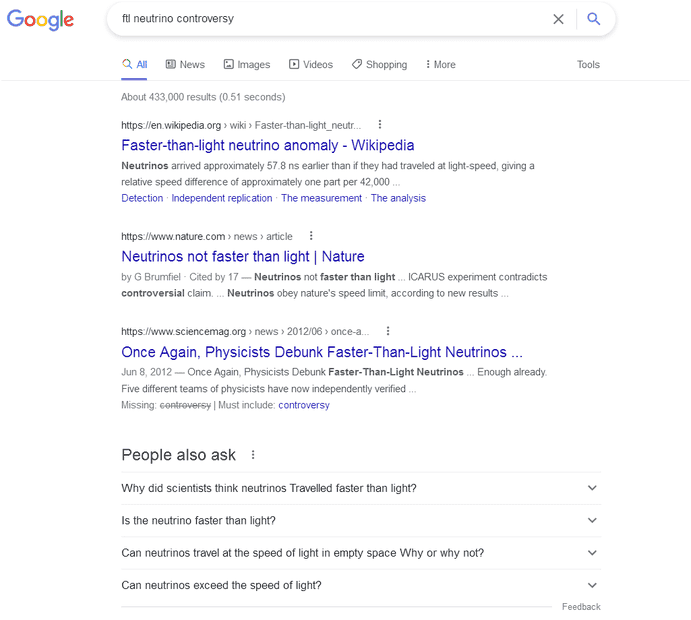Expand 'Is the neutrino faster than light?'
Image resolution: width=691 pixels, height=620 pixels.
(x=592, y=521)
